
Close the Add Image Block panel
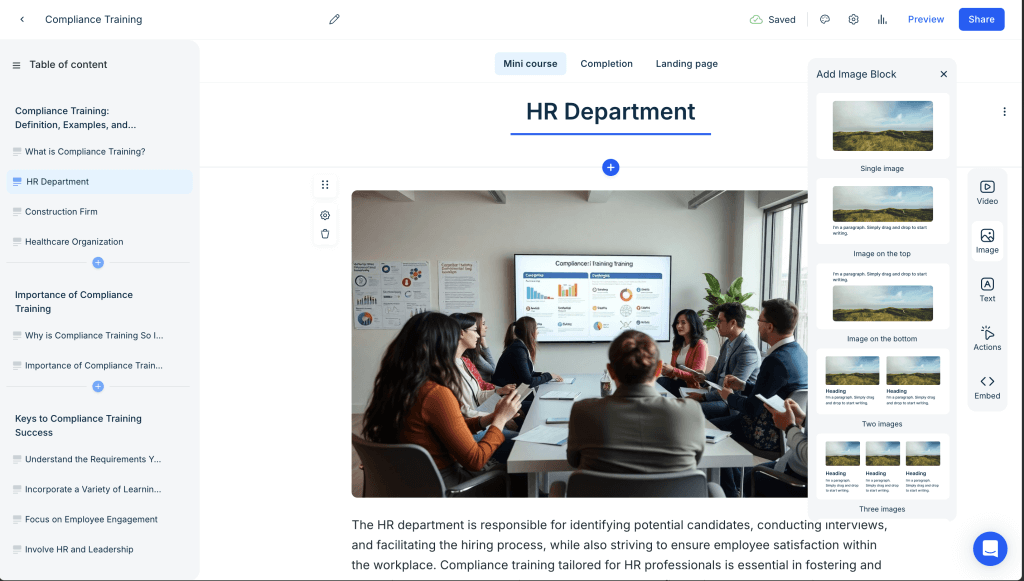943,74
